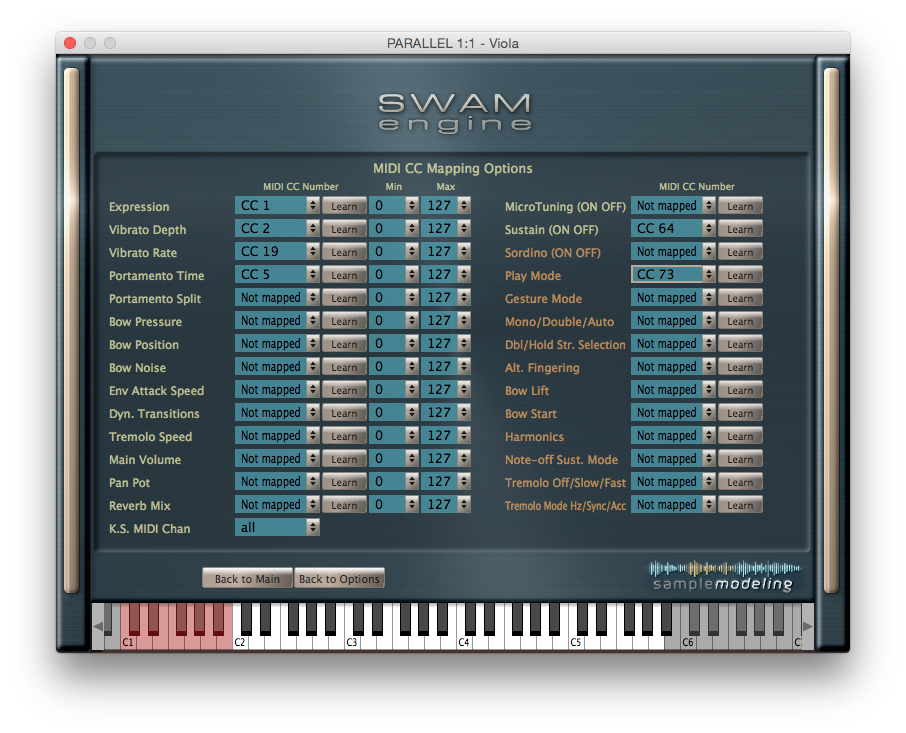Open the Play Mode CC 73 dropdown
Image resolution: width=906 pixels, height=733 pixels.
pos(672,274)
